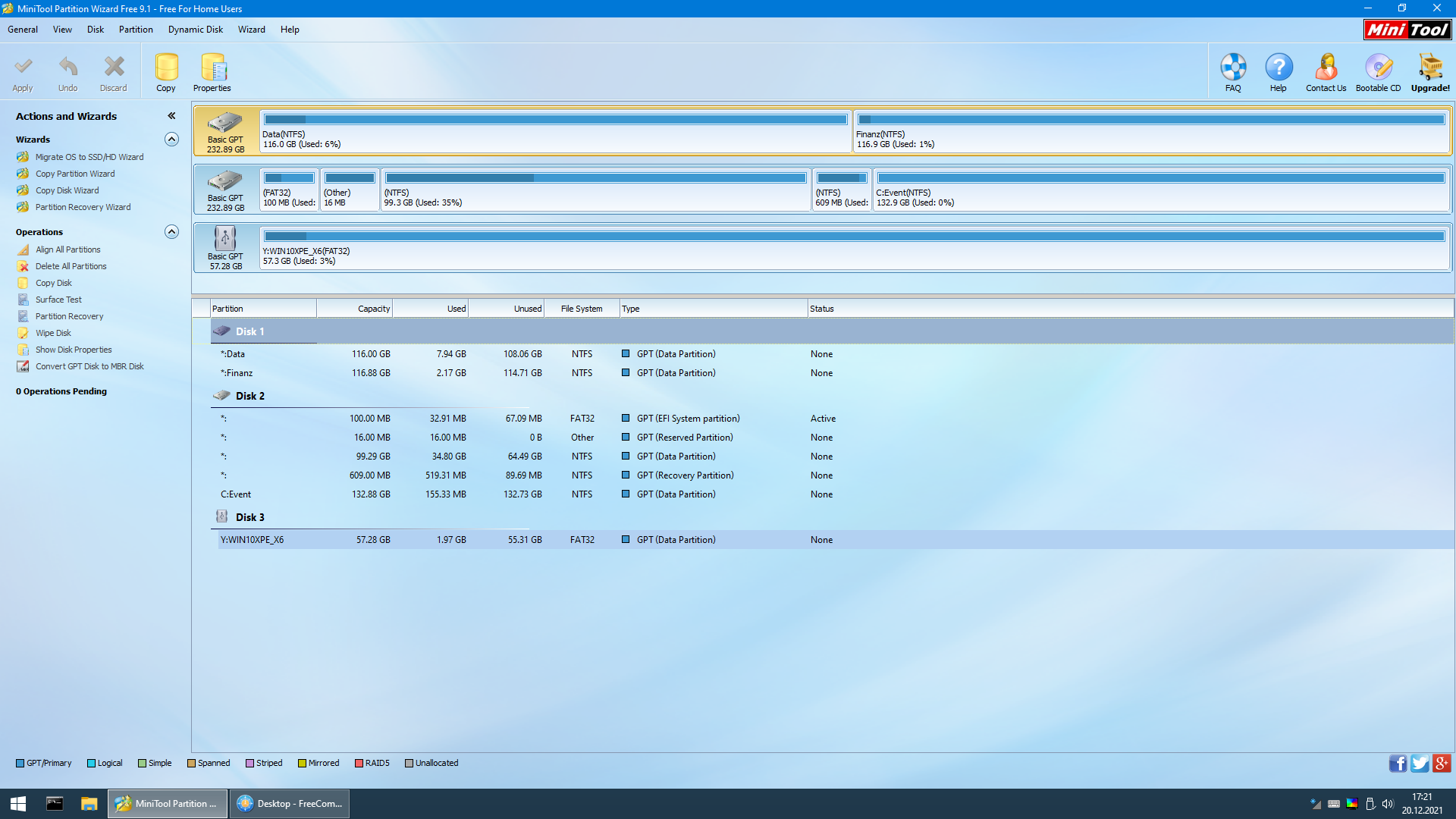Open the Dynamic Disk menu
The width and height of the screenshot is (1456, 819).
point(196,30)
